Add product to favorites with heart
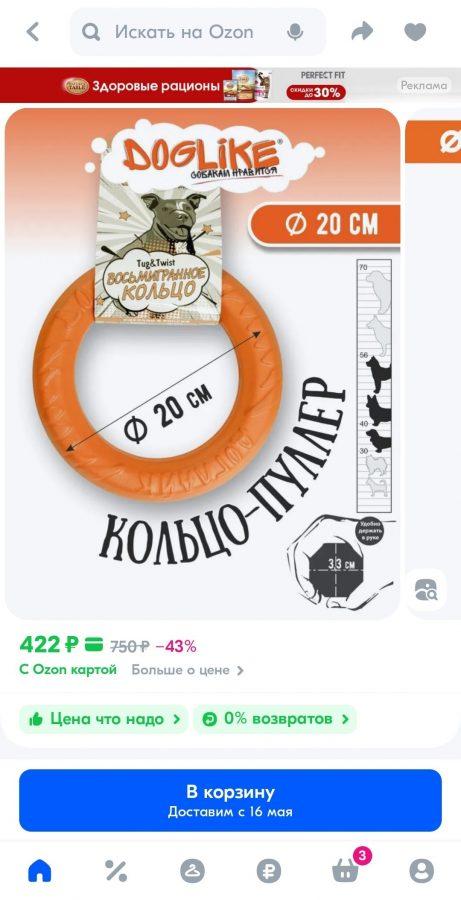Screen dimensions: 461x900 pyautogui.click(x=415, y=32)
